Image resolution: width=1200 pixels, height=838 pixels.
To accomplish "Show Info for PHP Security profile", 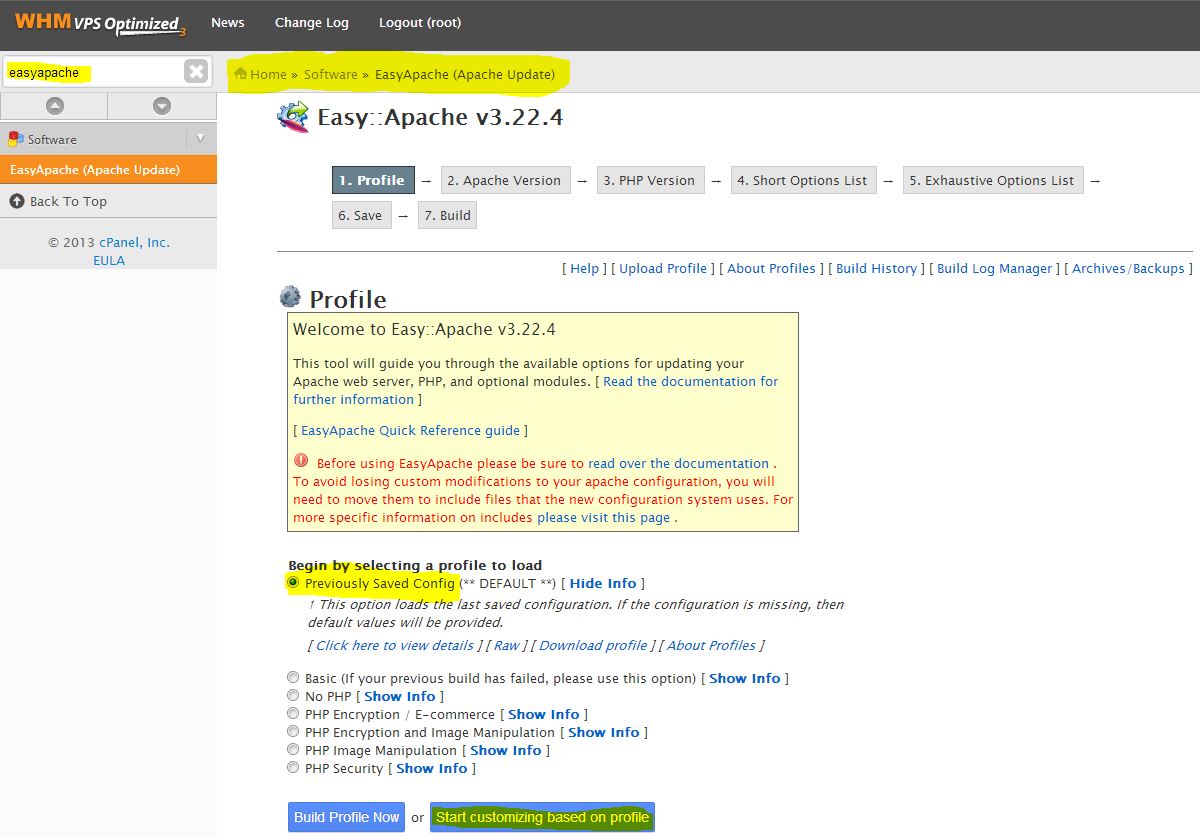I will (x=432, y=768).
